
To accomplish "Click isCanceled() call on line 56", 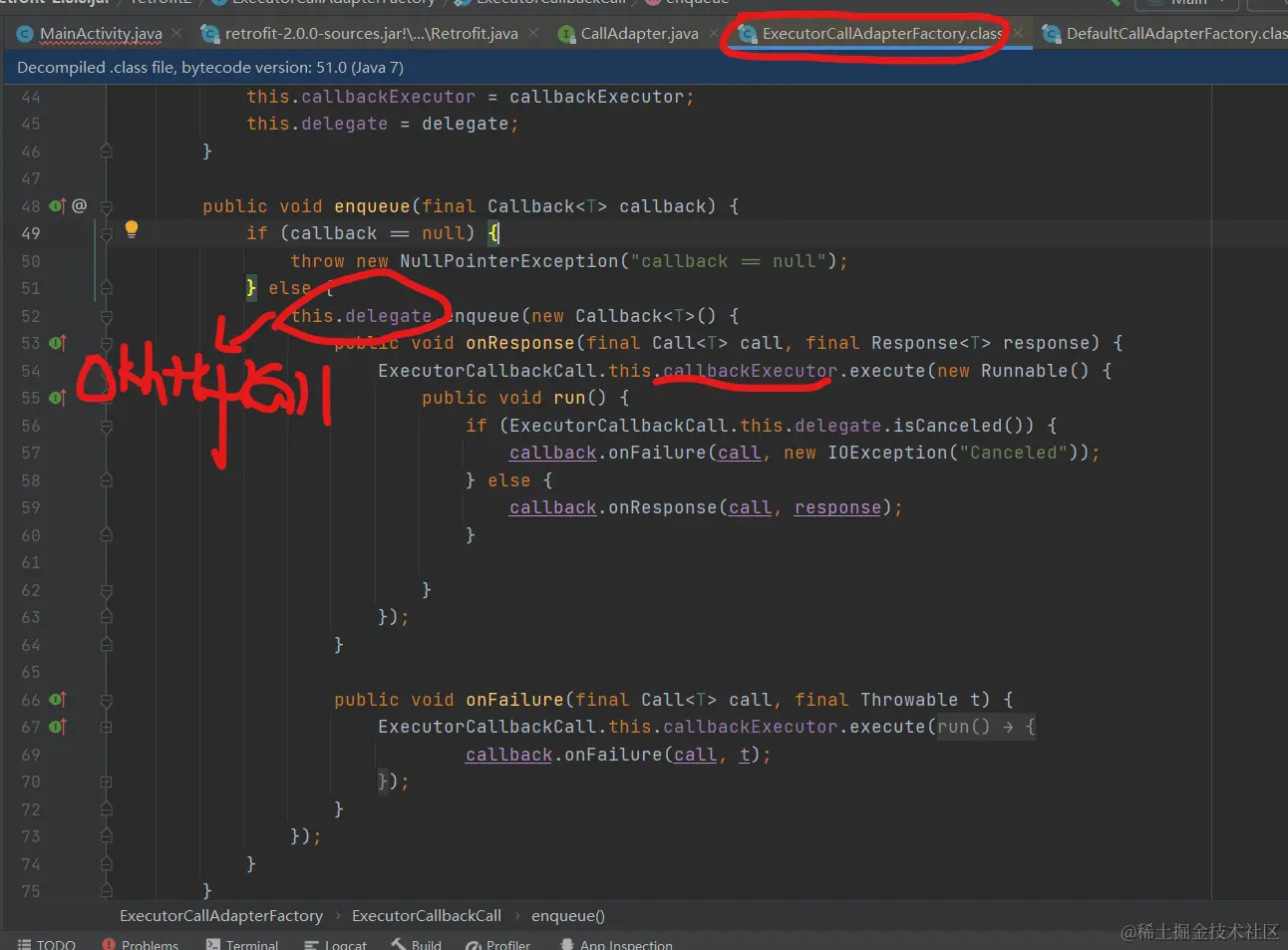I will (964, 426).
